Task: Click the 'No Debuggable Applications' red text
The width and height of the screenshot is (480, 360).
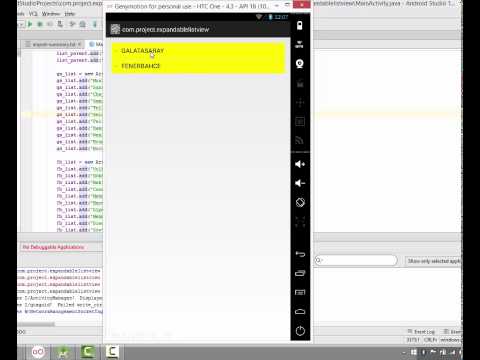Action: pos(53,247)
